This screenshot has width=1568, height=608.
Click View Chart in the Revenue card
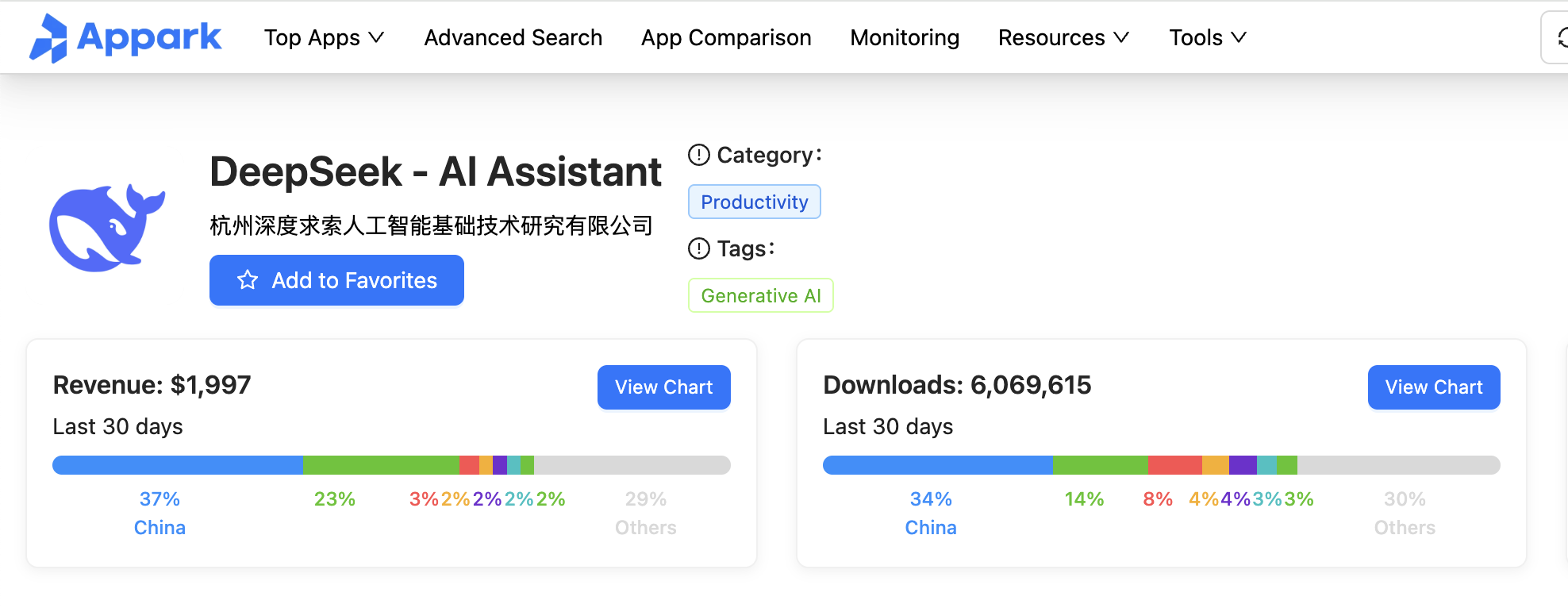663,387
